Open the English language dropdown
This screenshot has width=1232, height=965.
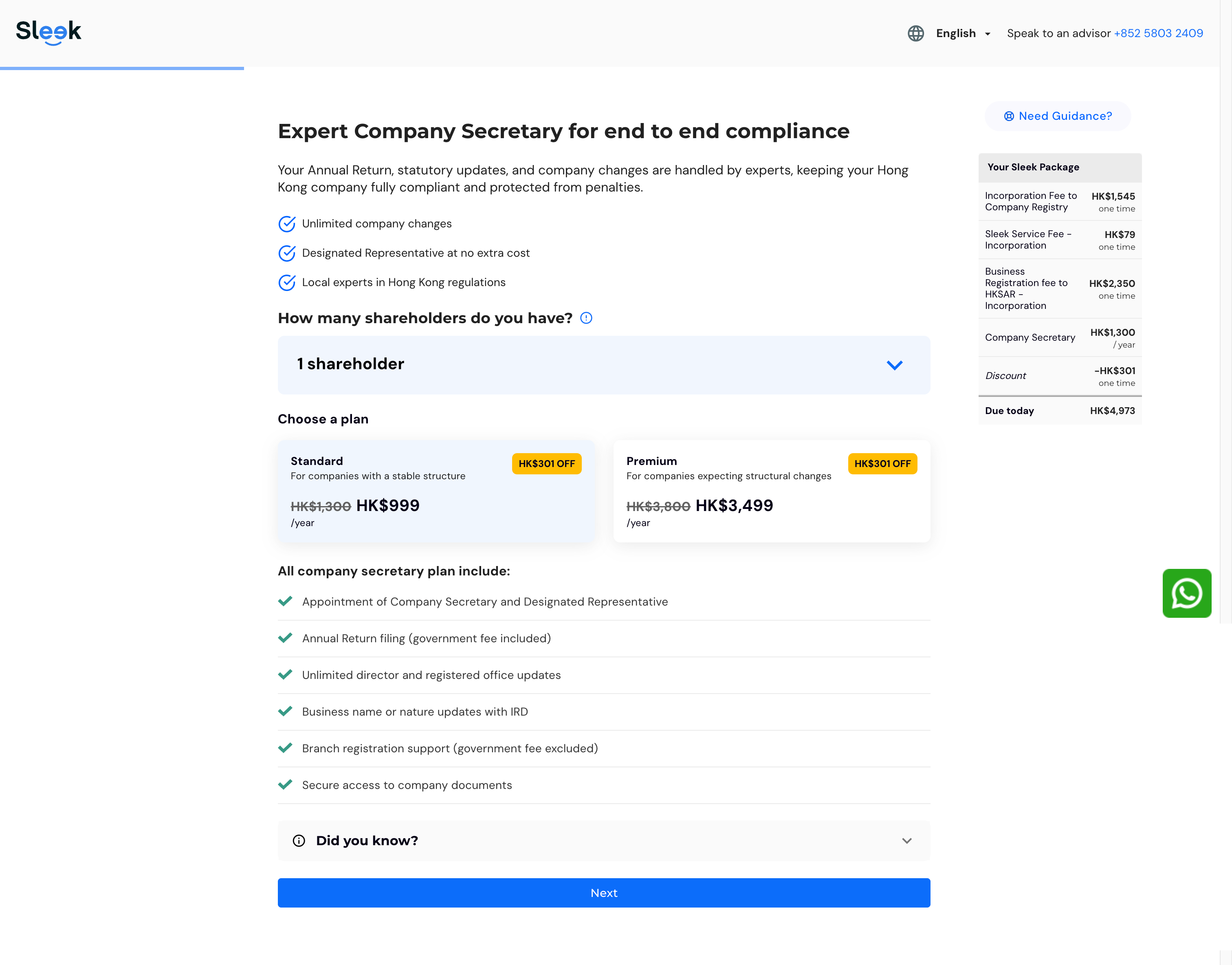pos(963,33)
